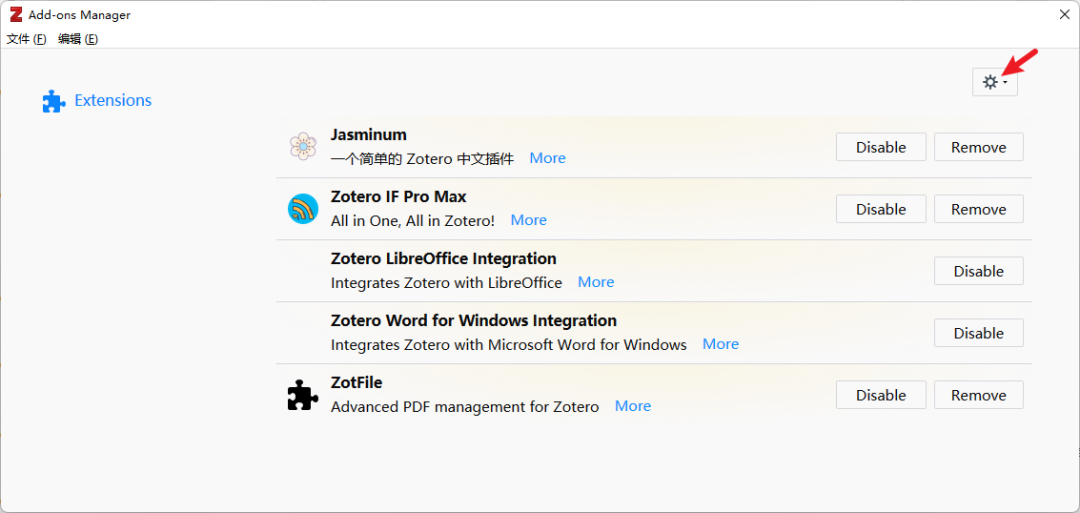Open the 文件 (F) menu

[27, 39]
